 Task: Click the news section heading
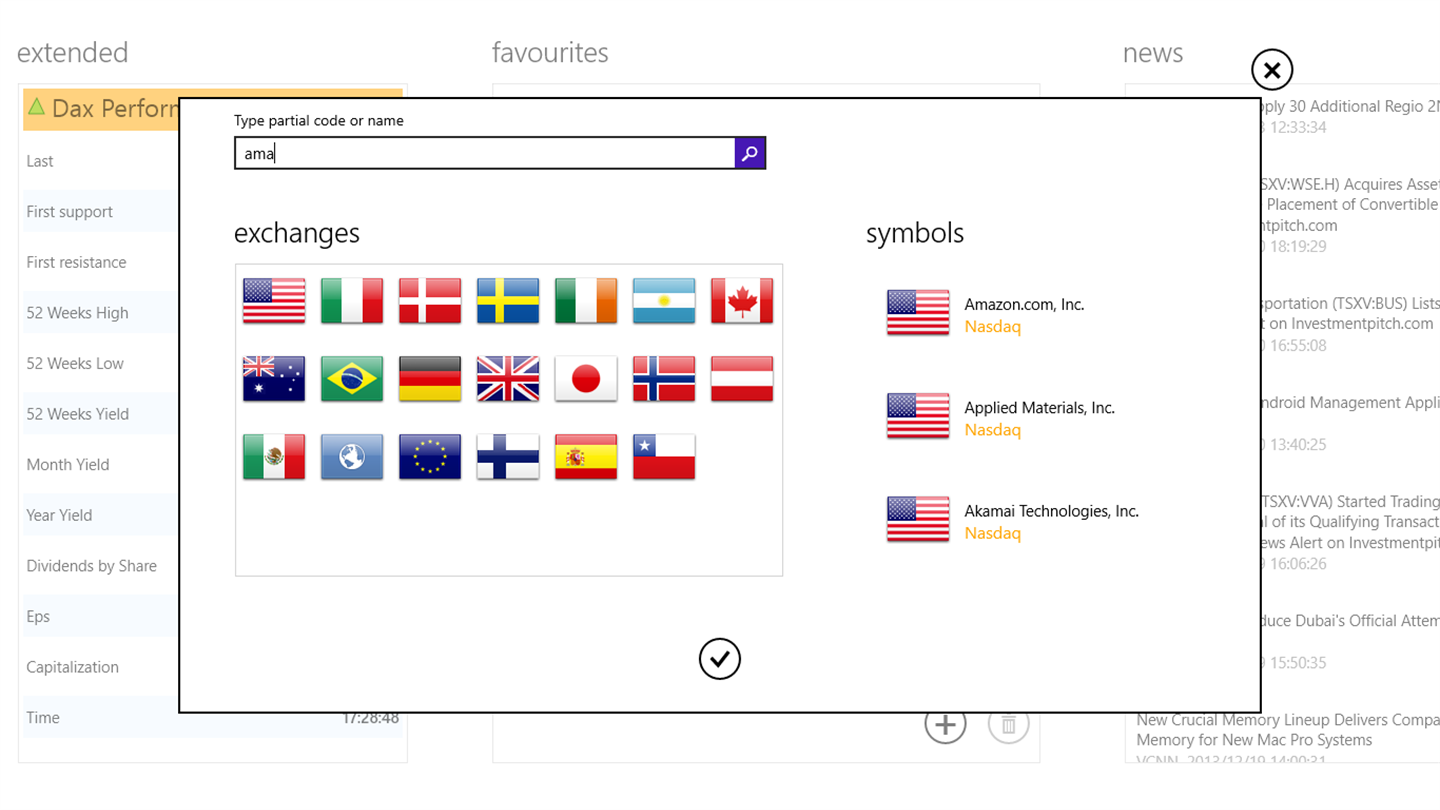(1153, 53)
